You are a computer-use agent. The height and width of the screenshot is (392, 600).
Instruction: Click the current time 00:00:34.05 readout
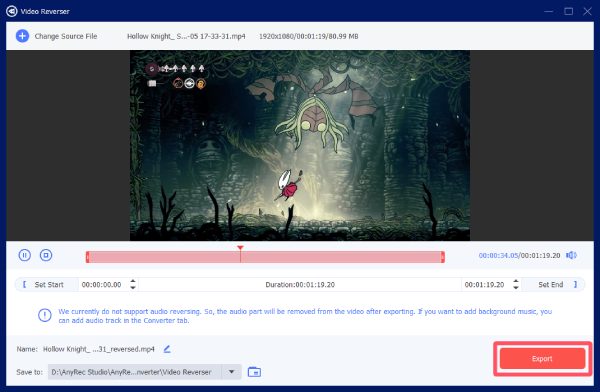click(x=499, y=255)
